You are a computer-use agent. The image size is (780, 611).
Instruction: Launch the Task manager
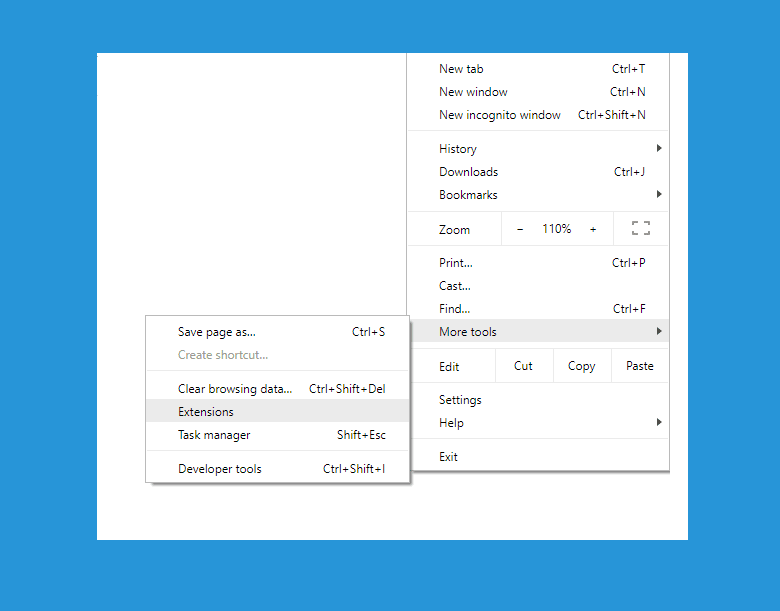[x=278, y=434]
